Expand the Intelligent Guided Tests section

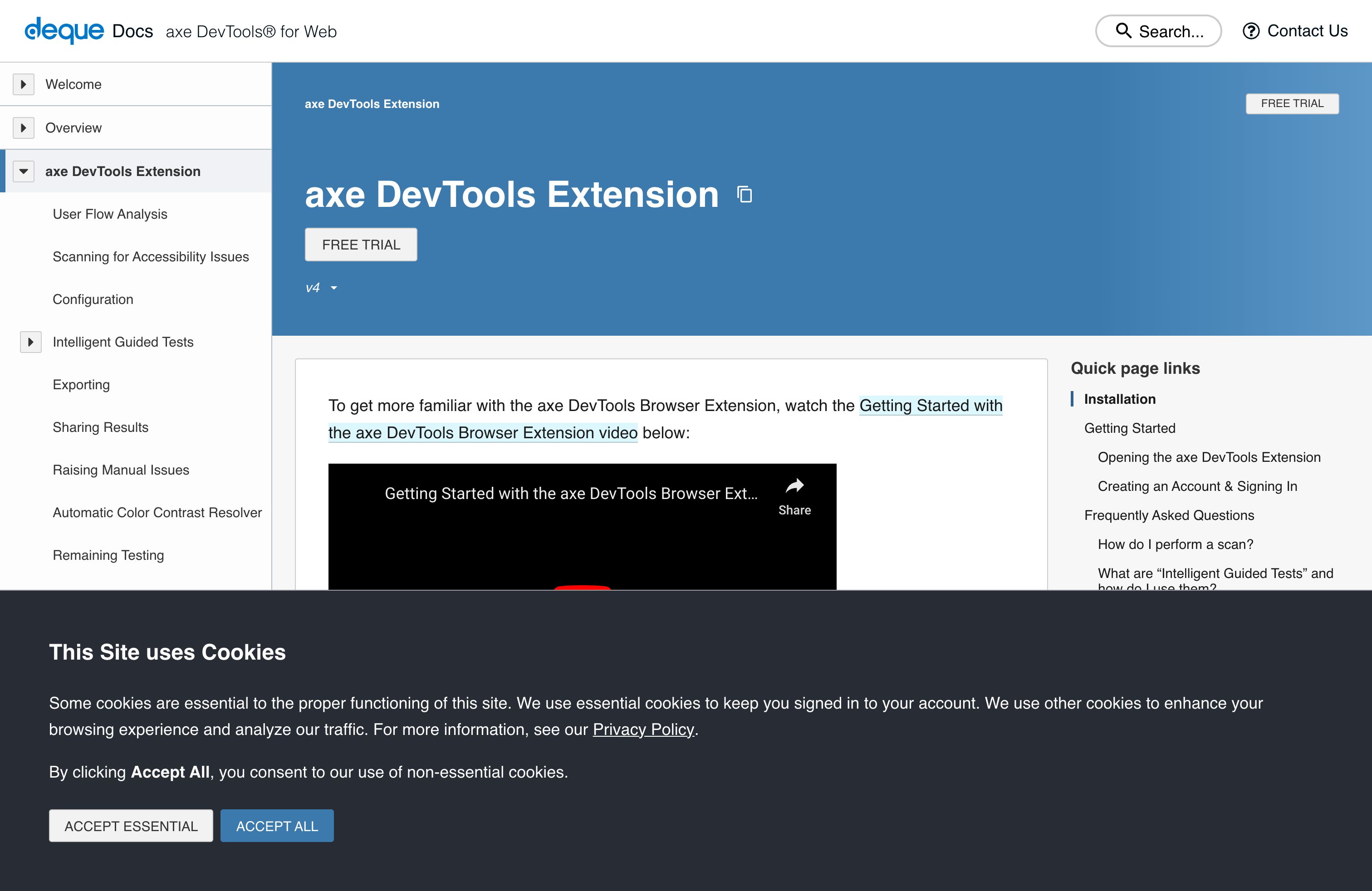(x=30, y=342)
